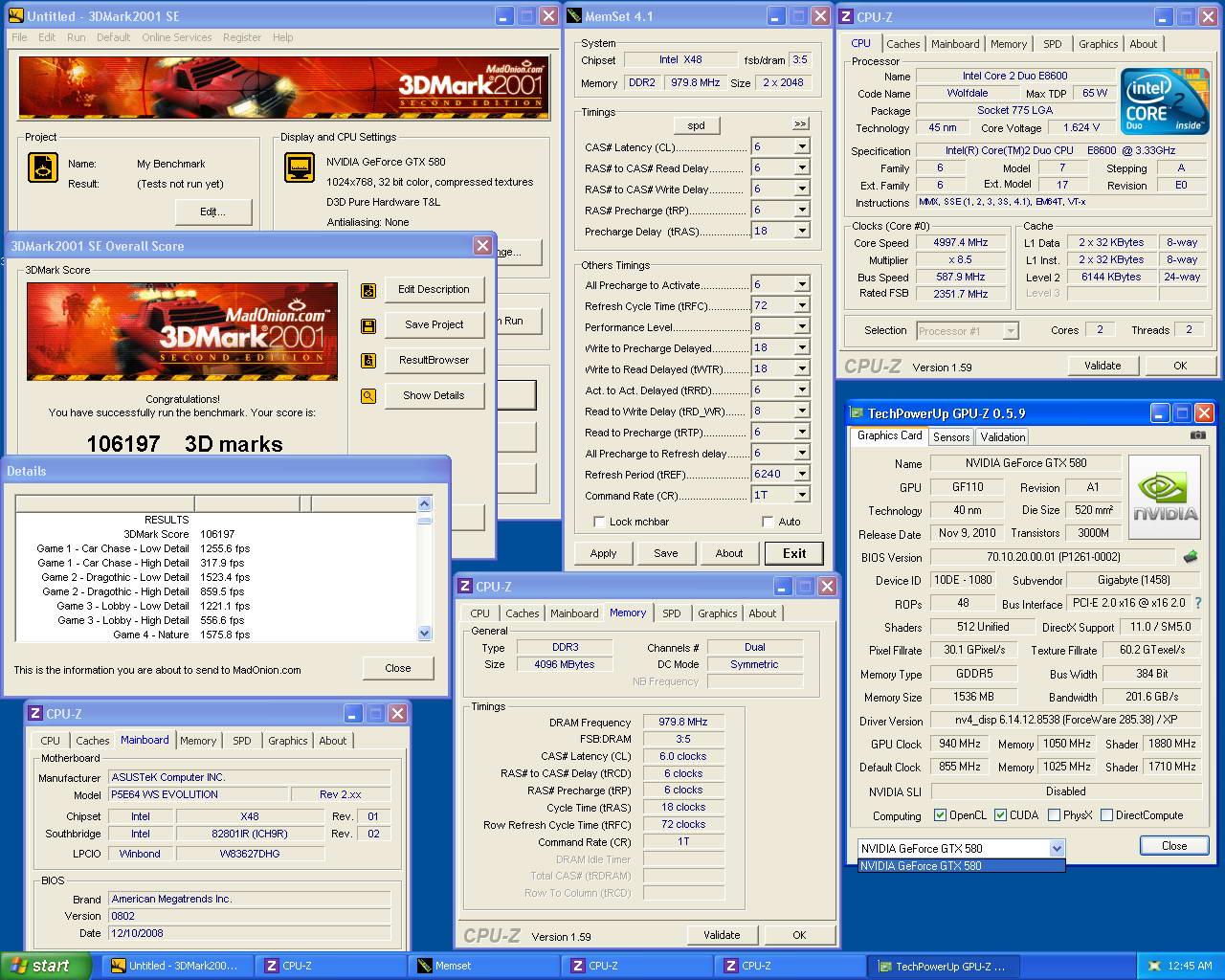Click the taskbar clock showing 12:45 AM

1190,966
